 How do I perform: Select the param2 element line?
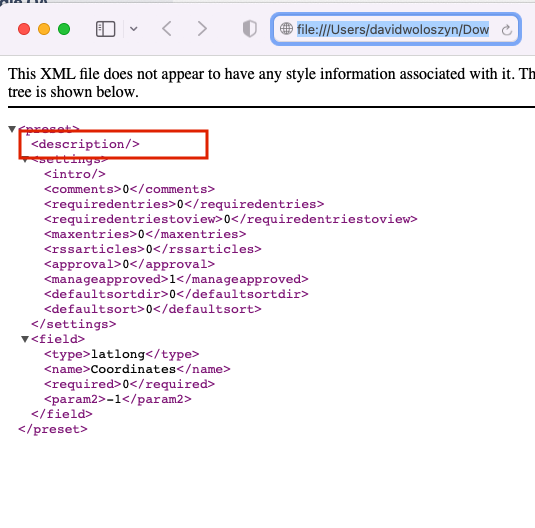pos(118,399)
